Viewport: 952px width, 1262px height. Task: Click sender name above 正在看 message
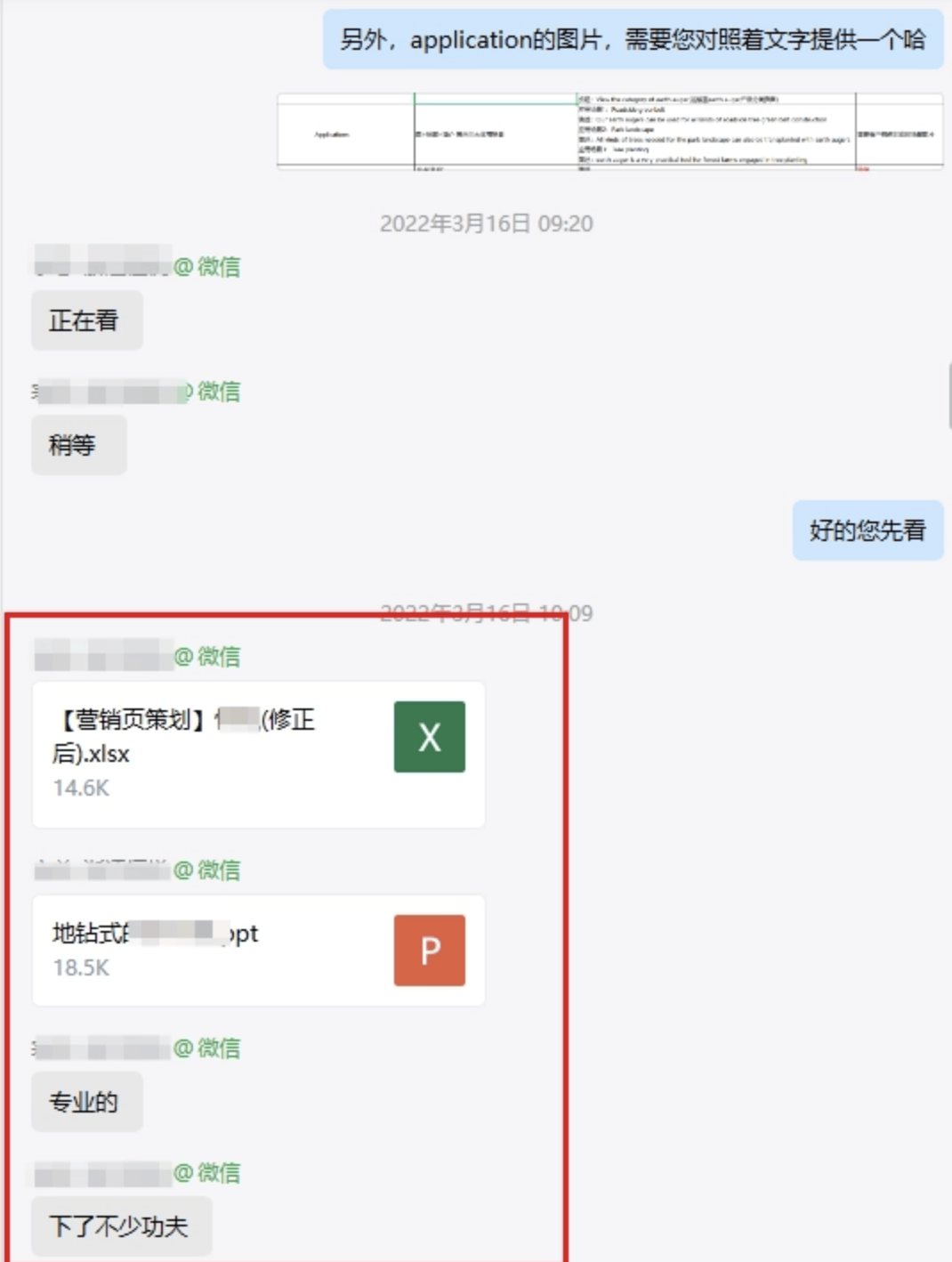point(137,265)
